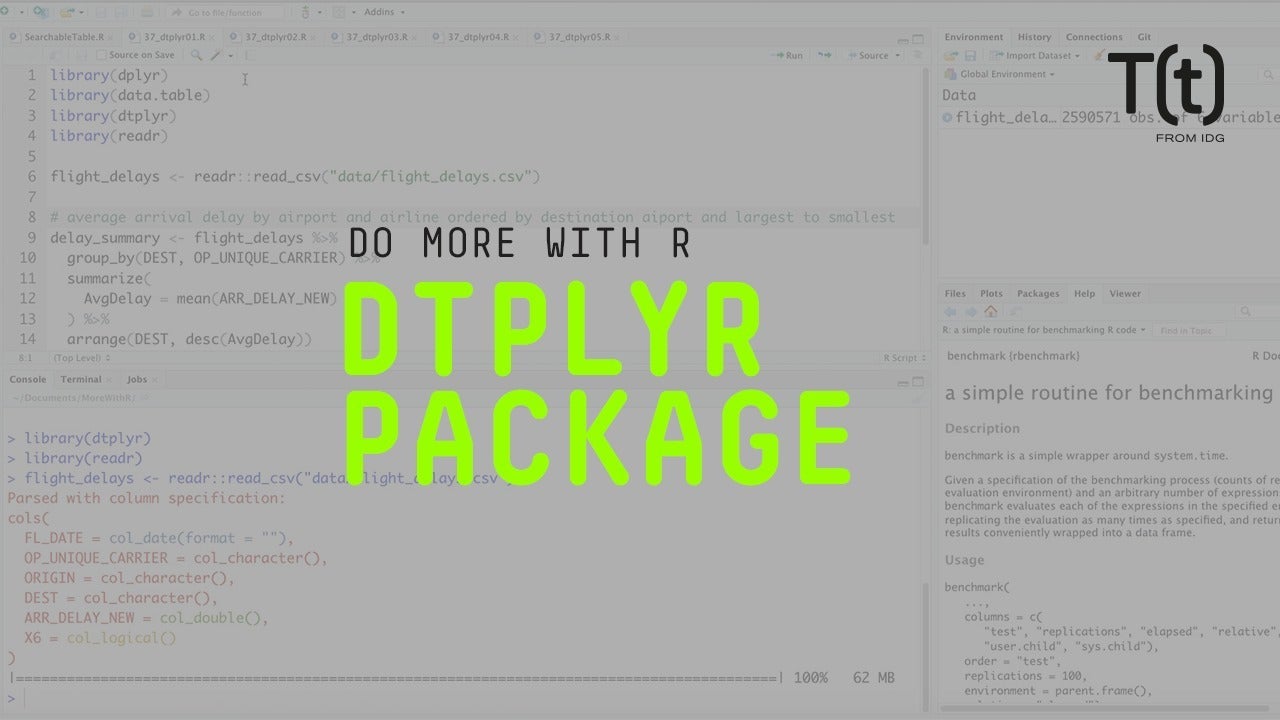Image resolution: width=1280 pixels, height=720 pixels.
Task: Switch to 37_dtplyr02.R tab
Action: point(275,37)
